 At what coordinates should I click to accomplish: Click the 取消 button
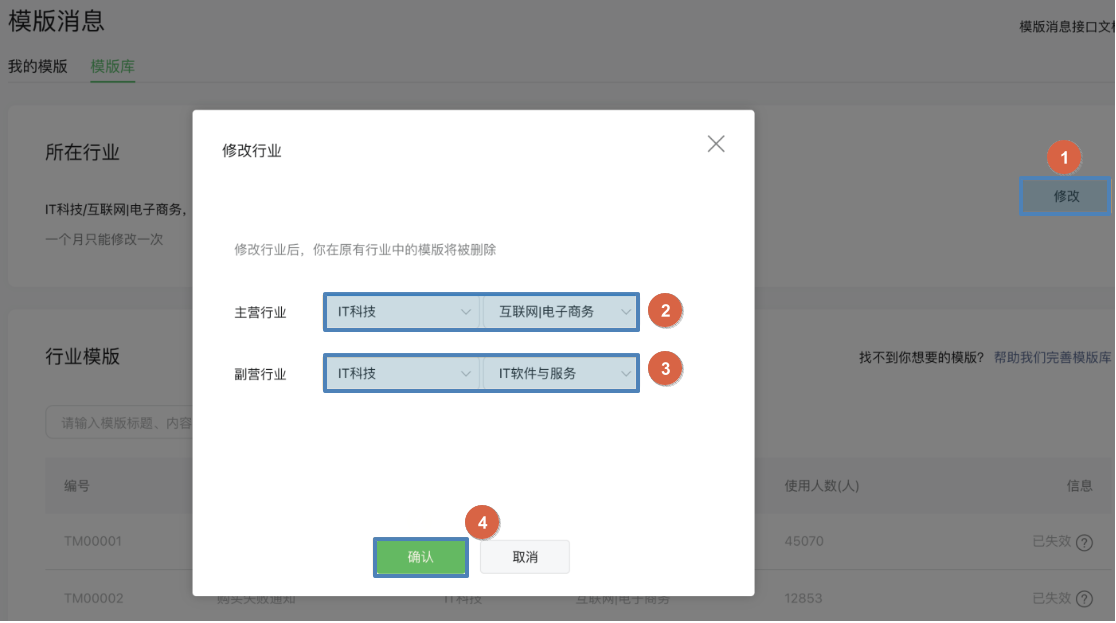tap(525, 557)
